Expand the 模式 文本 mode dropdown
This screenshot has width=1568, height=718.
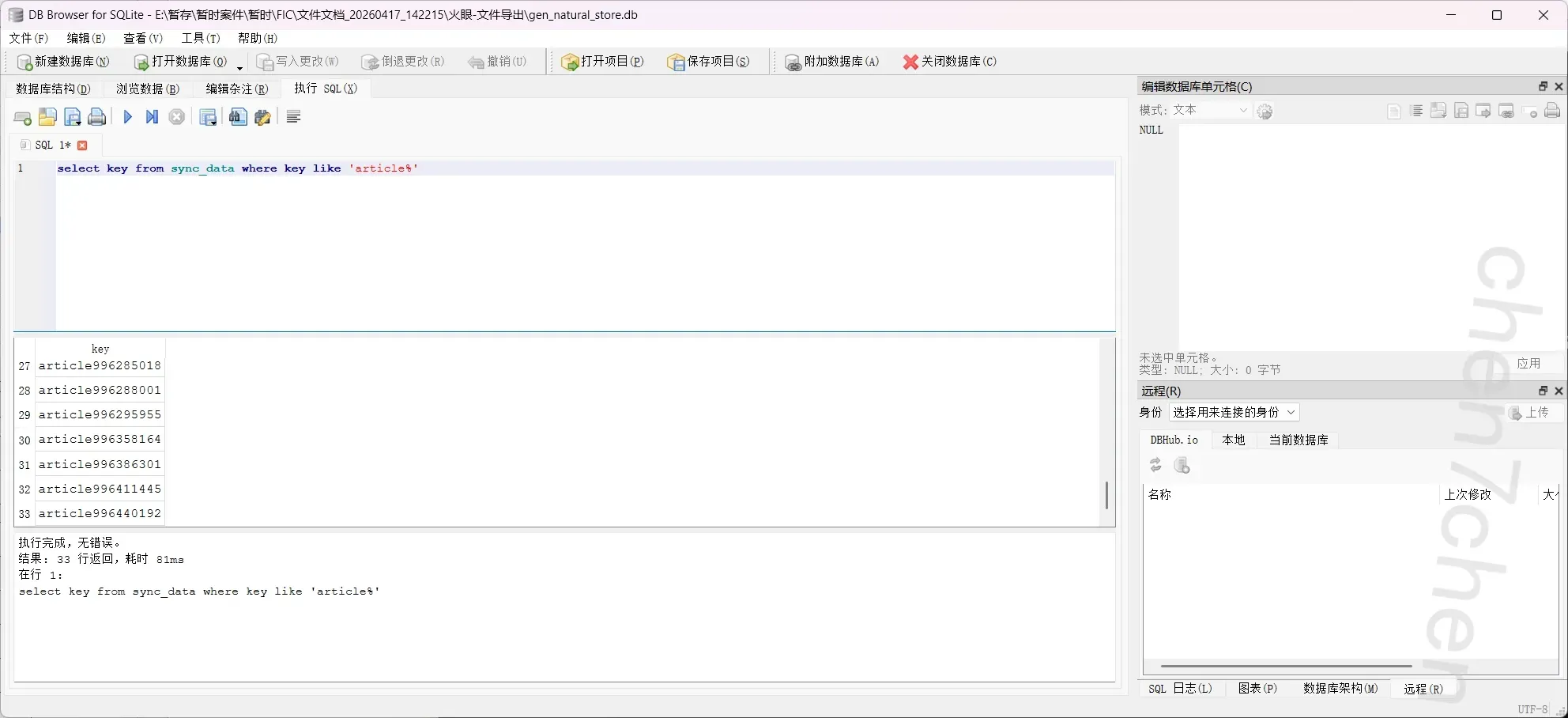click(x=1209, y=111)
